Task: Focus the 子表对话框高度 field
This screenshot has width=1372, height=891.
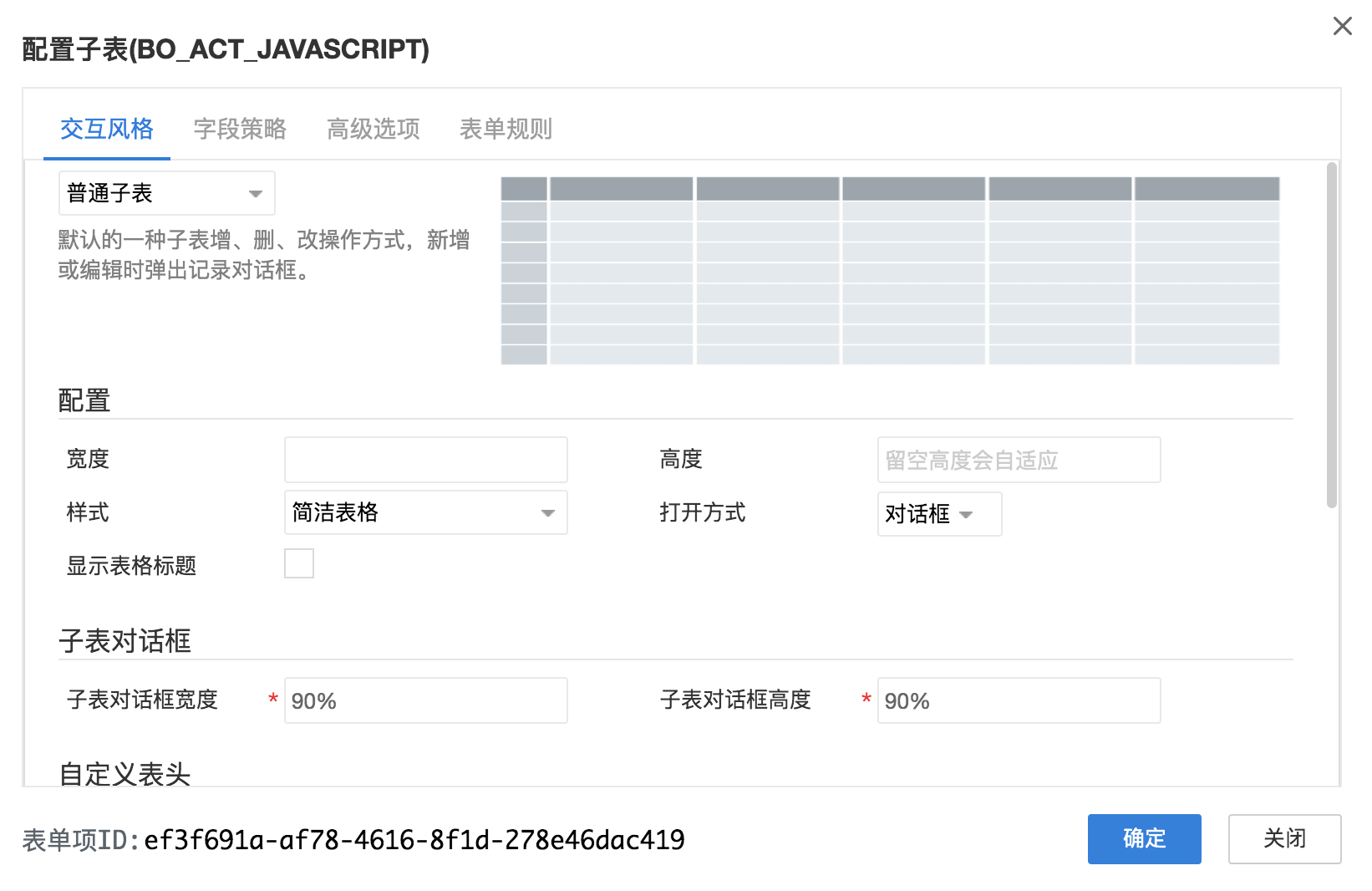Action: [1019, 700]
